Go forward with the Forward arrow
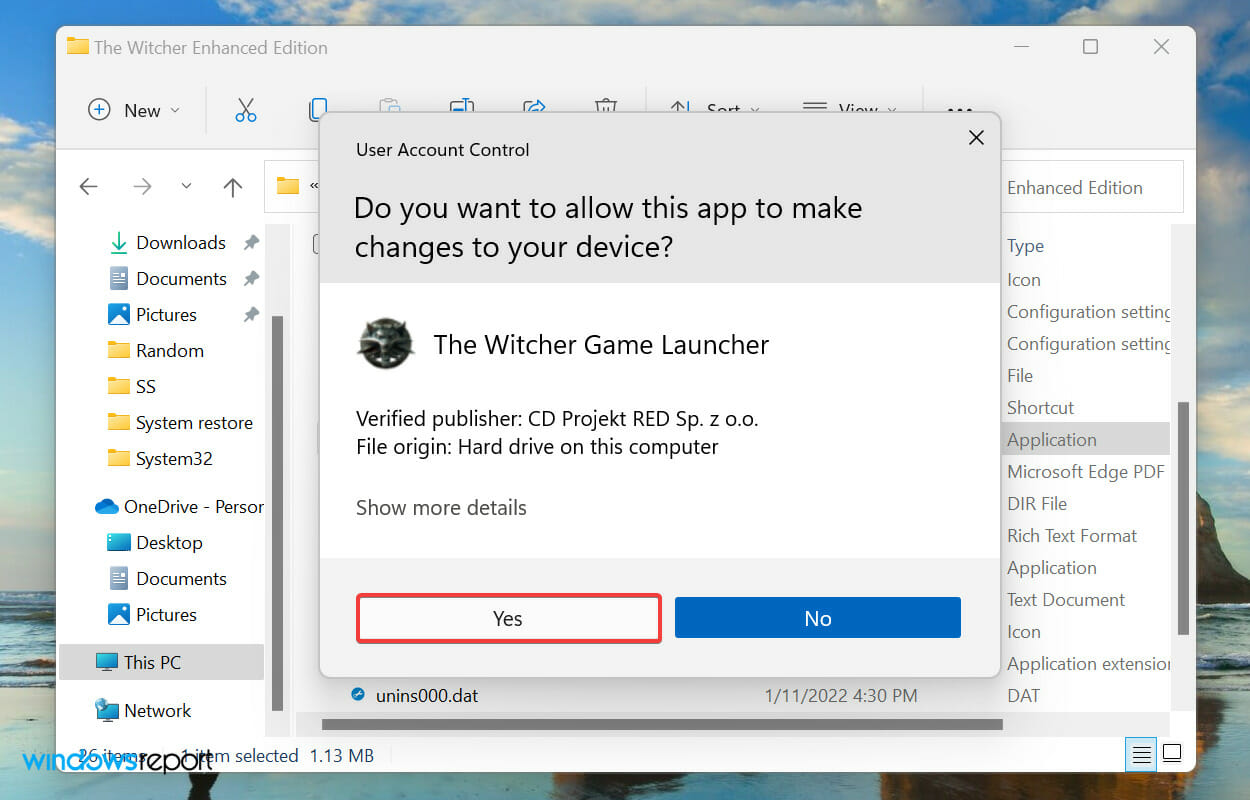The width and height of the screenshot is (1250, 800). point(142,187)
